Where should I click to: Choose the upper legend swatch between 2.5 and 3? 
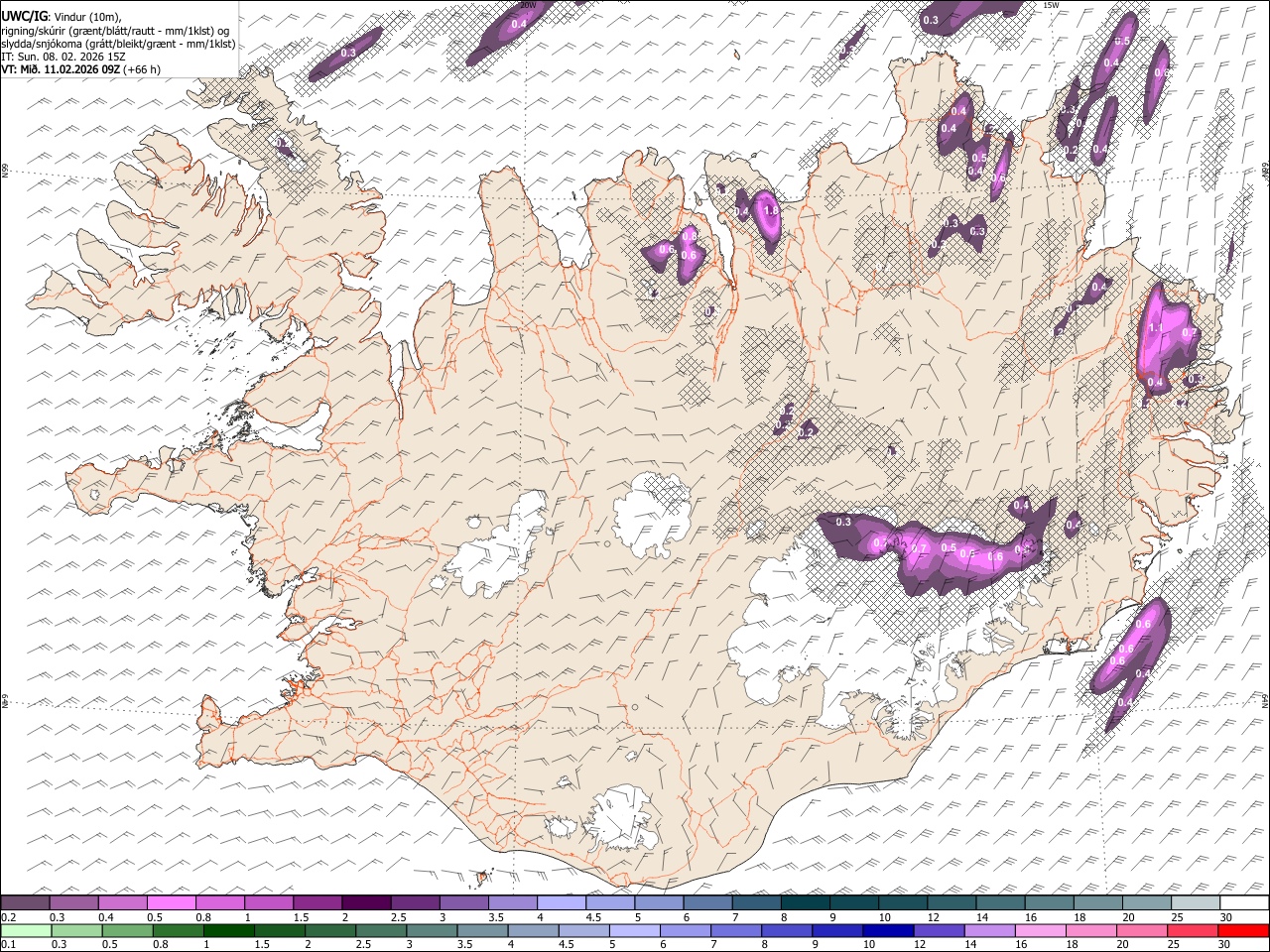[x=415, y=902]
